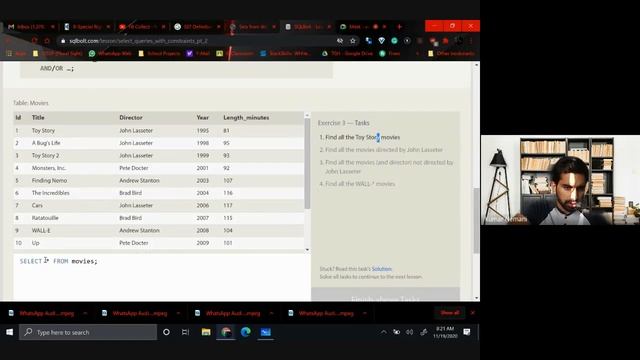Close the downloads bar

pos(472,313)
